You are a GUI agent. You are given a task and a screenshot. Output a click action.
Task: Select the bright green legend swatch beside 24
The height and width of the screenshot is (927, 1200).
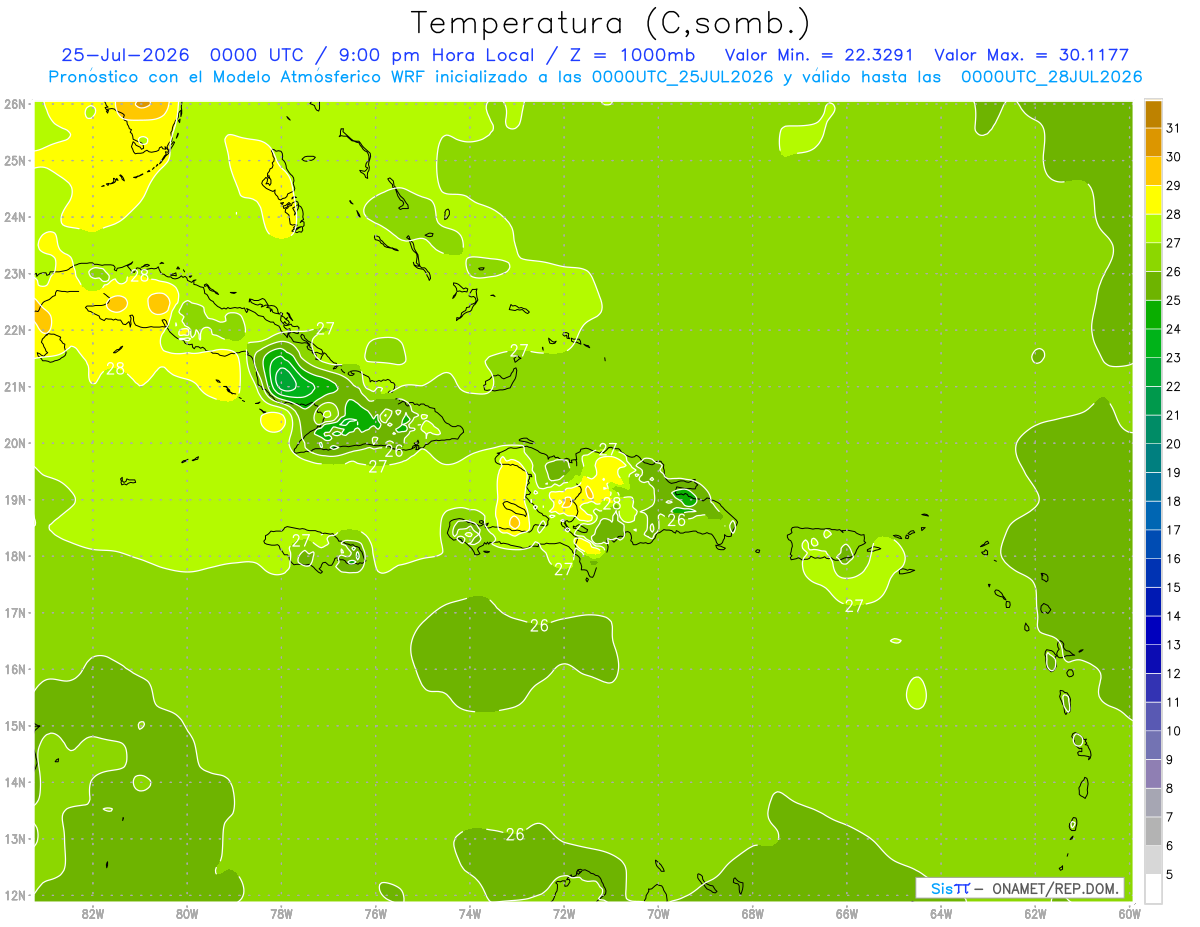tap(1153, 315)
